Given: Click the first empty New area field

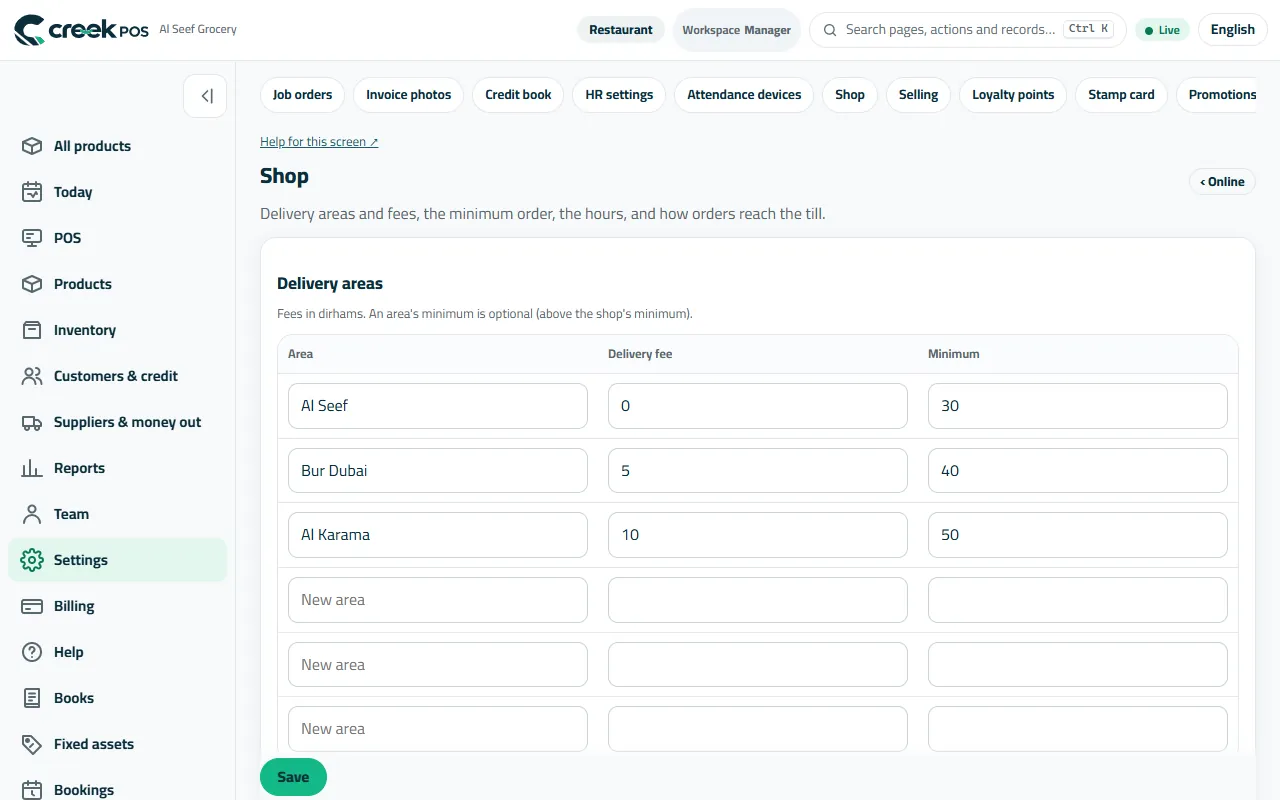Looking at the screenshot, I should coord(438,600).
